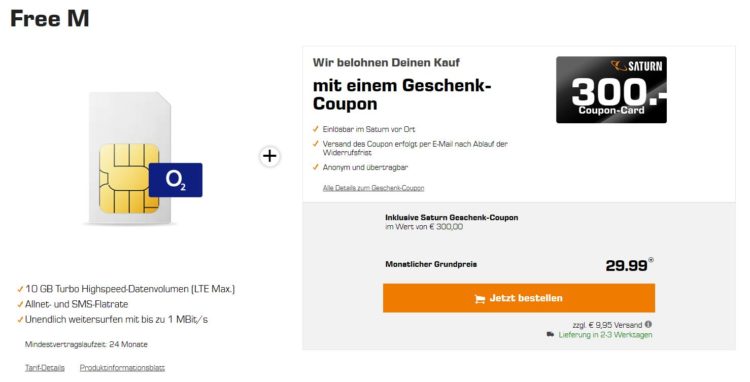Viewport: 750px width, 382px height.
Task: Click the orange Jetzt bestellen button
Action: pyautogui.click(x=518, y=298)
